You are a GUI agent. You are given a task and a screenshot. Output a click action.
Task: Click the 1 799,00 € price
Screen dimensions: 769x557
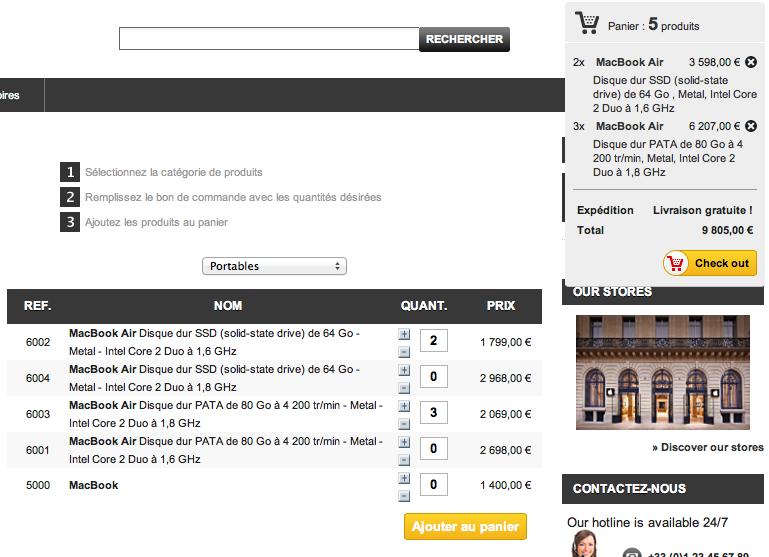506,342
